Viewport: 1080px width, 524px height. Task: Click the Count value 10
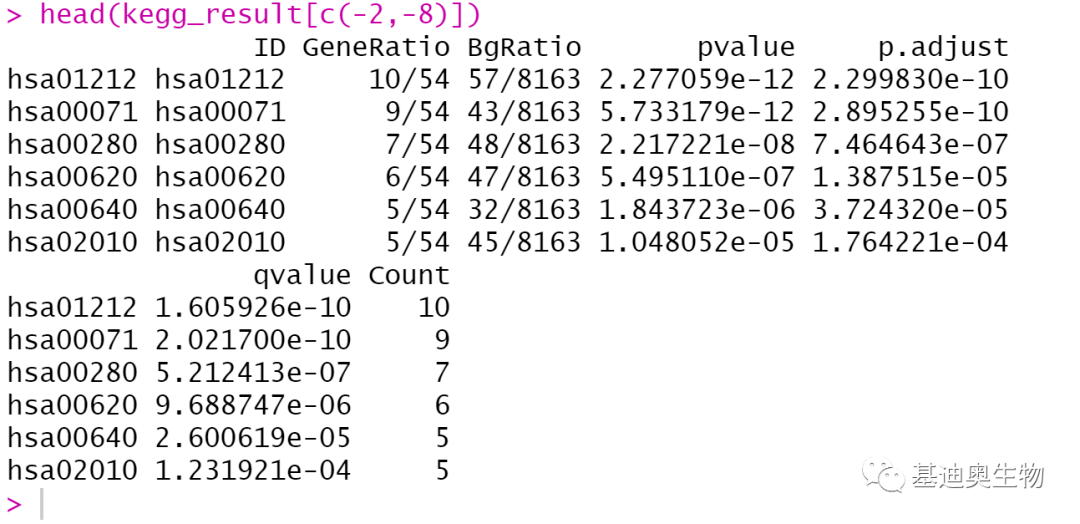[x=434, y=307]
